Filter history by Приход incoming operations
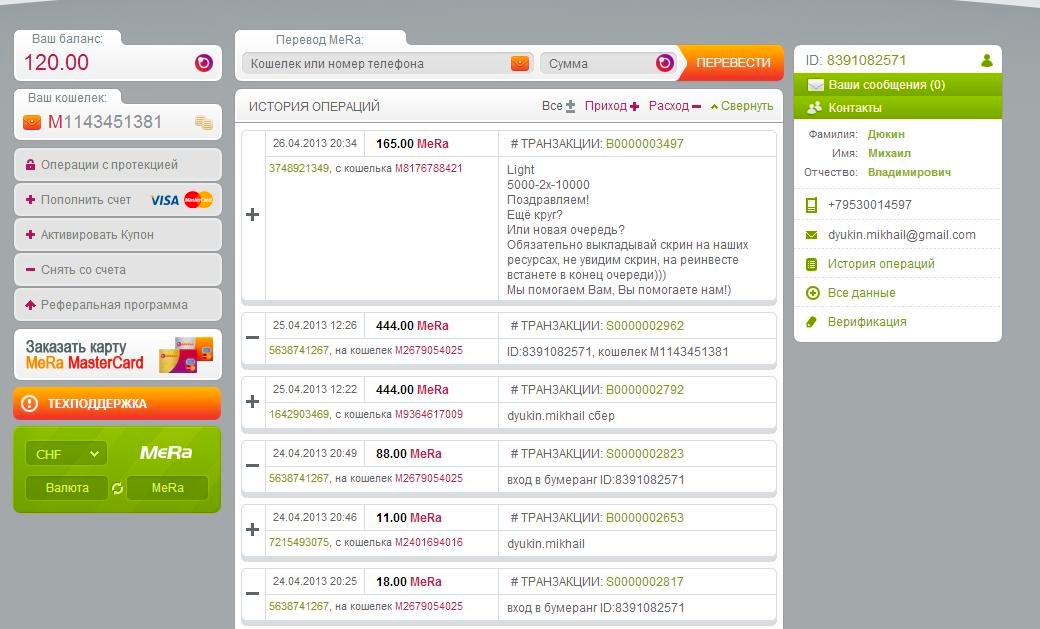1040x629 pixels. 612,106
